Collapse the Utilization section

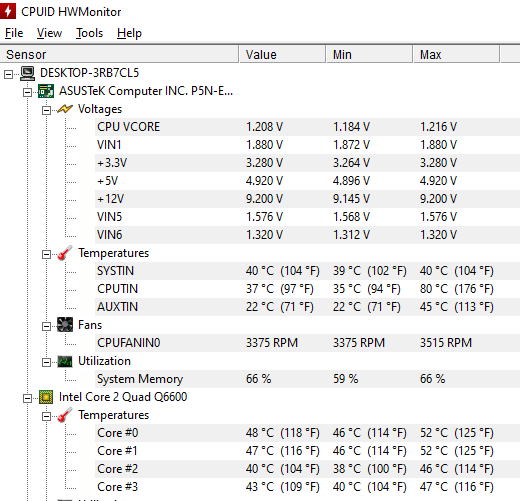(46, 362)
